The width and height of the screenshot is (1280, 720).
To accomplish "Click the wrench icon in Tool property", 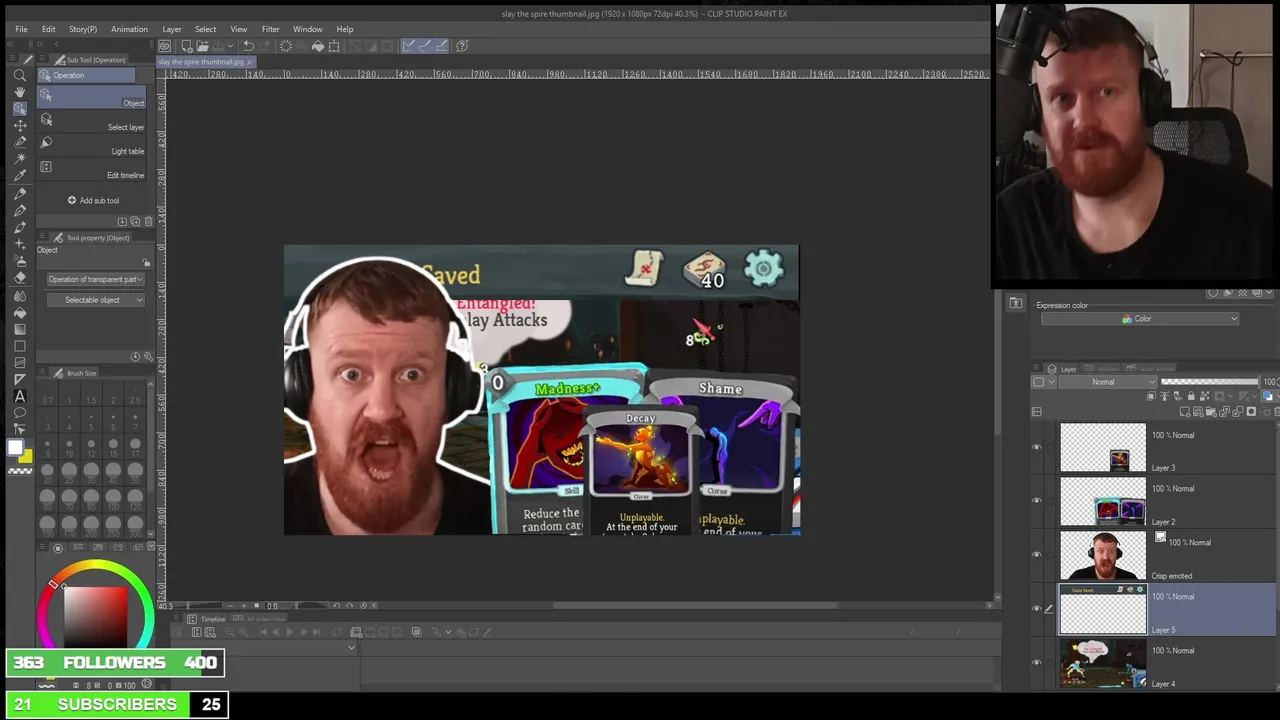I will point(149,357).
